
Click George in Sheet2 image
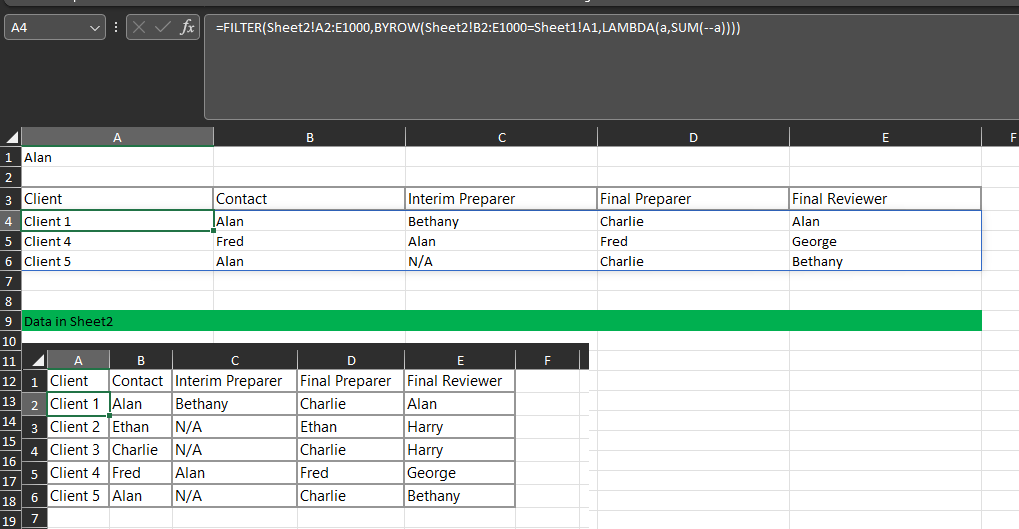click(x=459, y=472)
